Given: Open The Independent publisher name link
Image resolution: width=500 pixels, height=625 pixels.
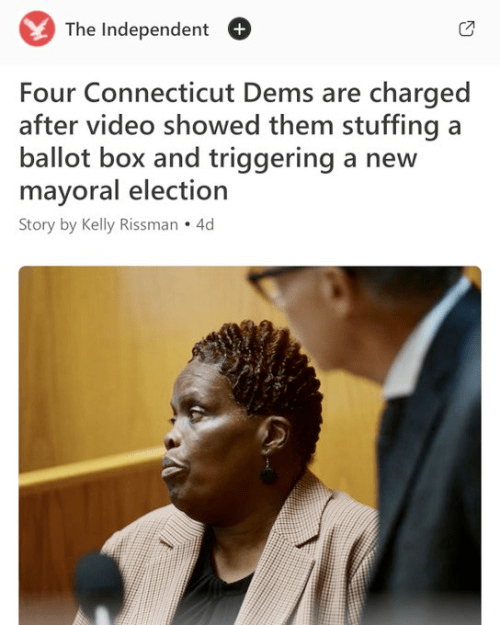Looking at the screenshot, I should click(x=137, y=29).
